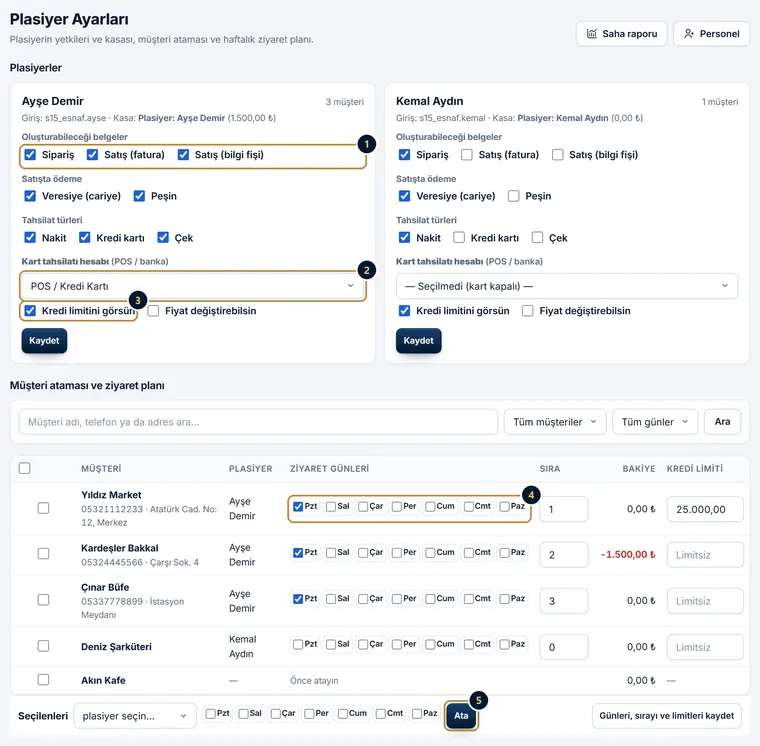Screen dimensions: 760x746
Task: Click numbered marker 1 badge
Action: coord(367,144)
